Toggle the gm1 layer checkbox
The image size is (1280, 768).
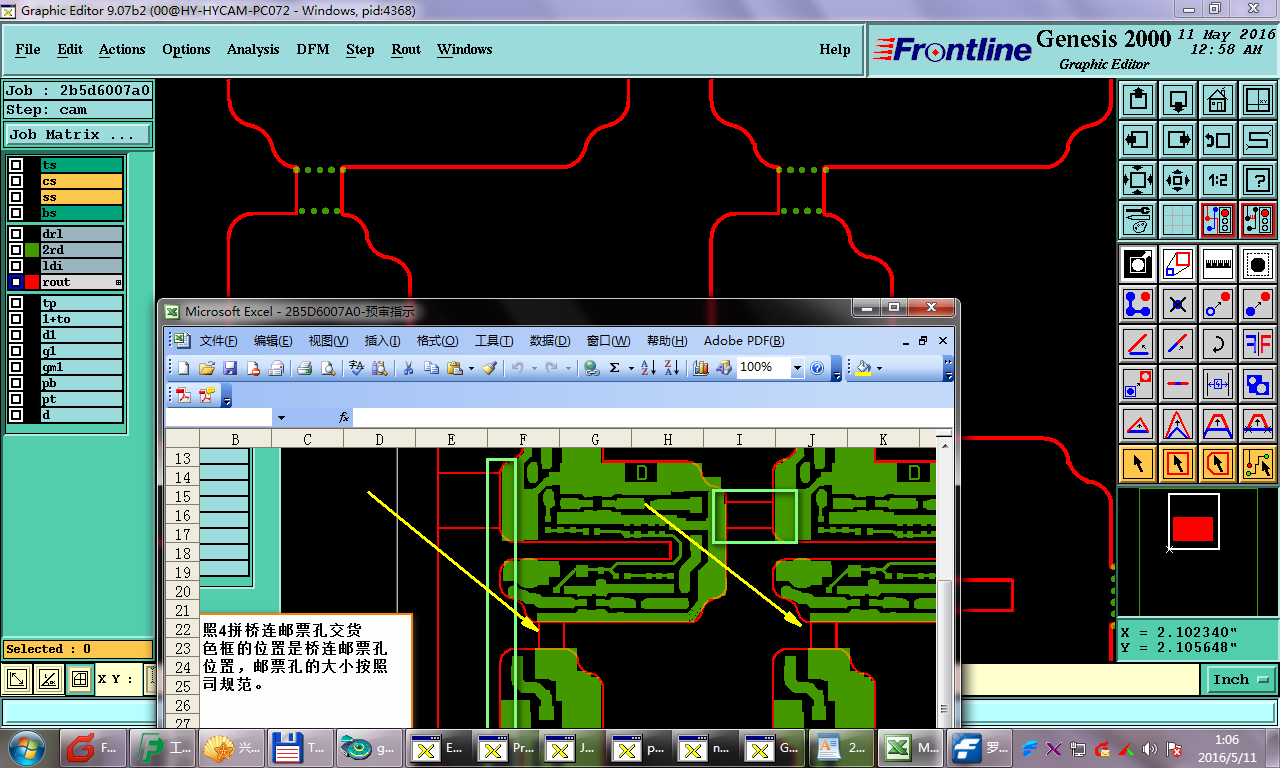point(16,367)
